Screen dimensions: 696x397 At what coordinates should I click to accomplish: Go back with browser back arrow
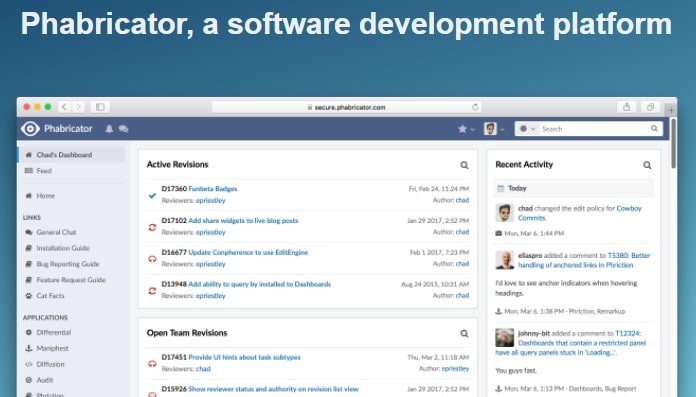click(64, 107)
